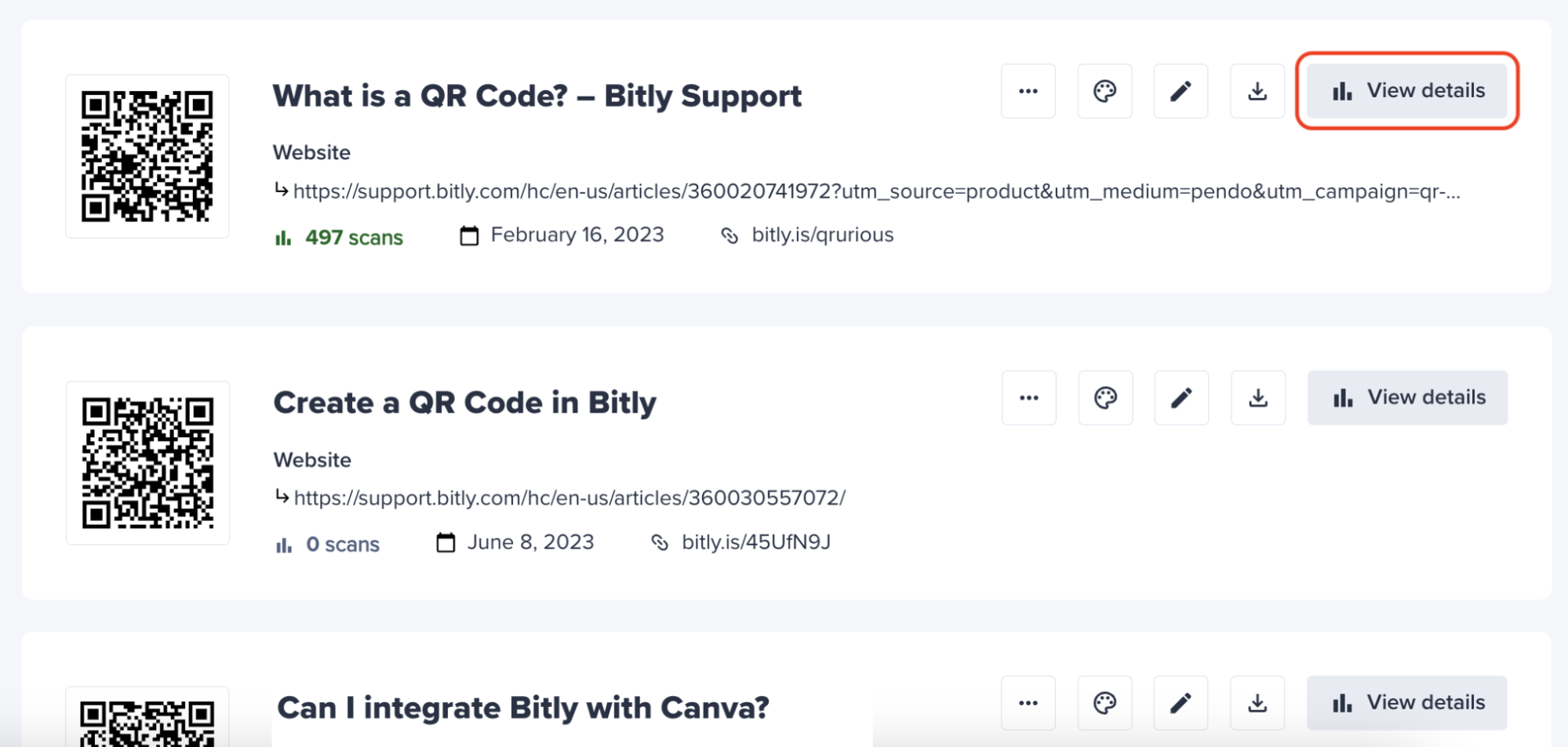Edit the Canva integration QR code
The height and width of the screenshot is (747, 1568).
pyautogui.click(x=1181, y=703)
